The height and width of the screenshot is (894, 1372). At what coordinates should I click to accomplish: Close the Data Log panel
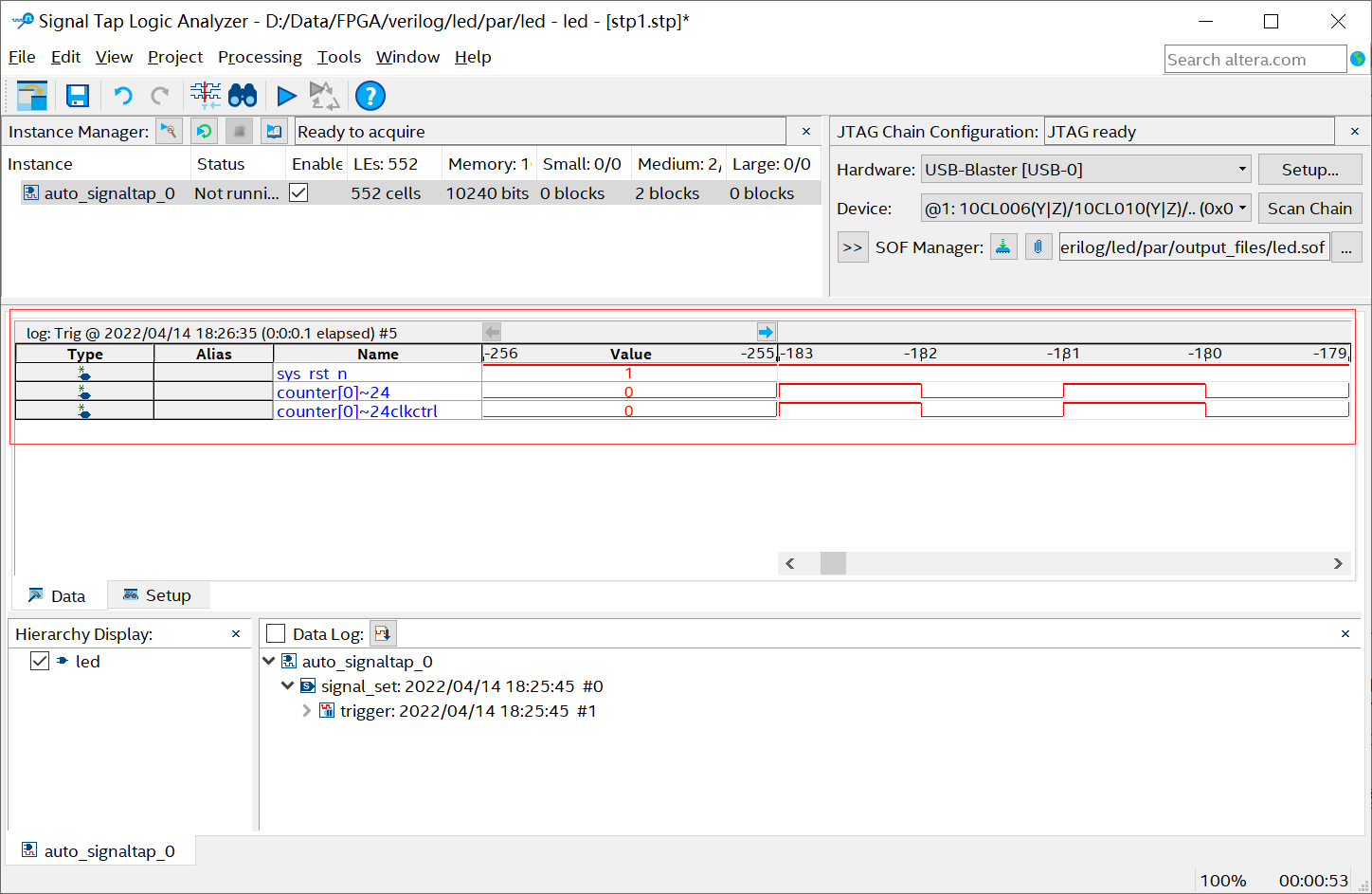[1345, 633]
